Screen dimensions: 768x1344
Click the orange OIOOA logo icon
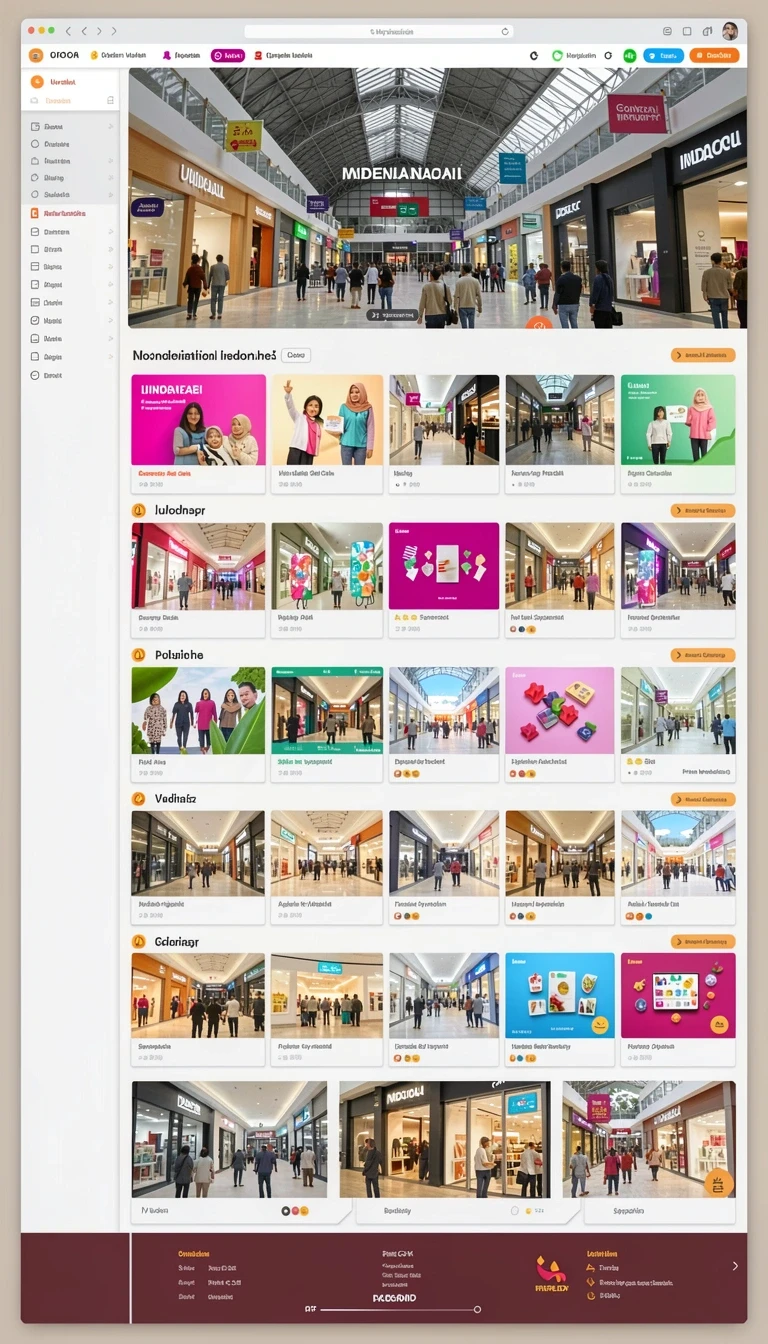(x=36, y=56)
